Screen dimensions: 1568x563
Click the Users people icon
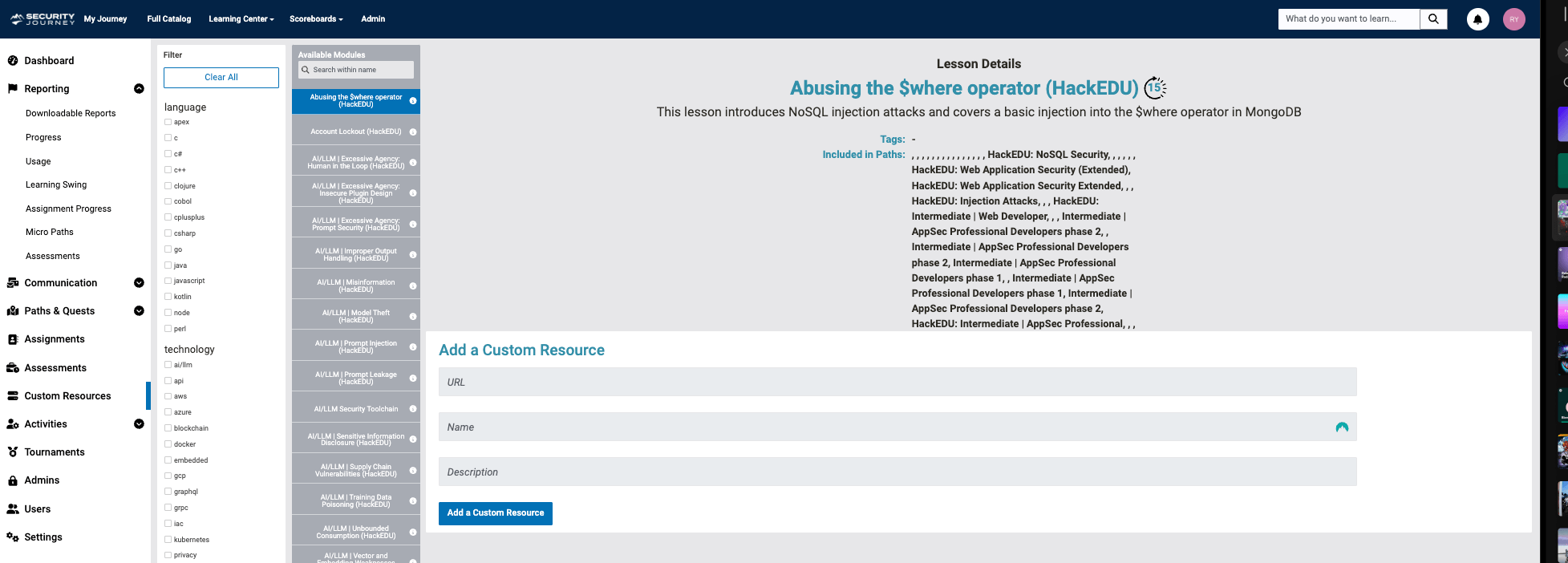tap(13, 508)
